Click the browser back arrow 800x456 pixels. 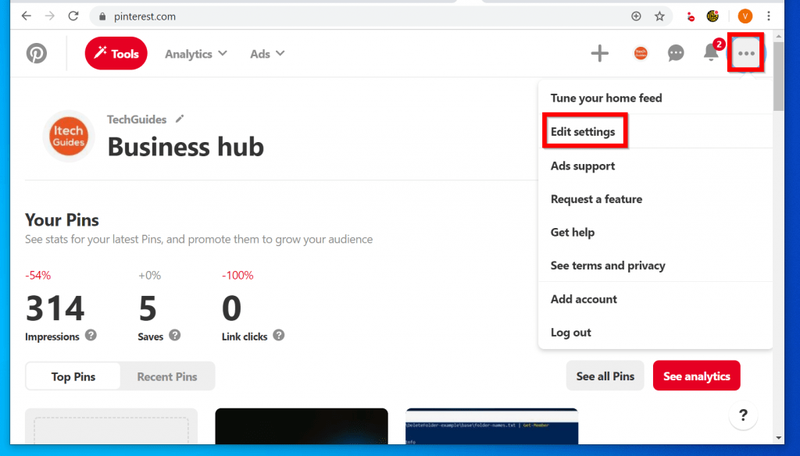pos(26,16)
